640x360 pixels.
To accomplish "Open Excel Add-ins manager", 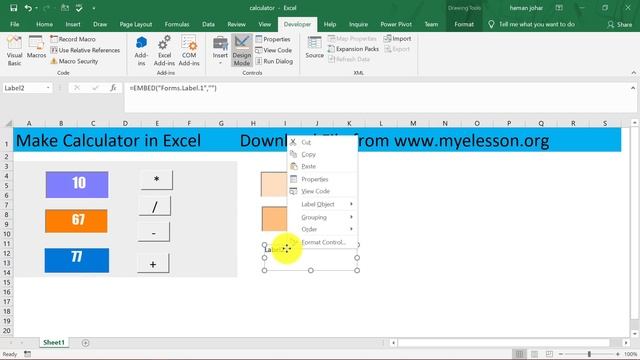I will tap(164, 51).
